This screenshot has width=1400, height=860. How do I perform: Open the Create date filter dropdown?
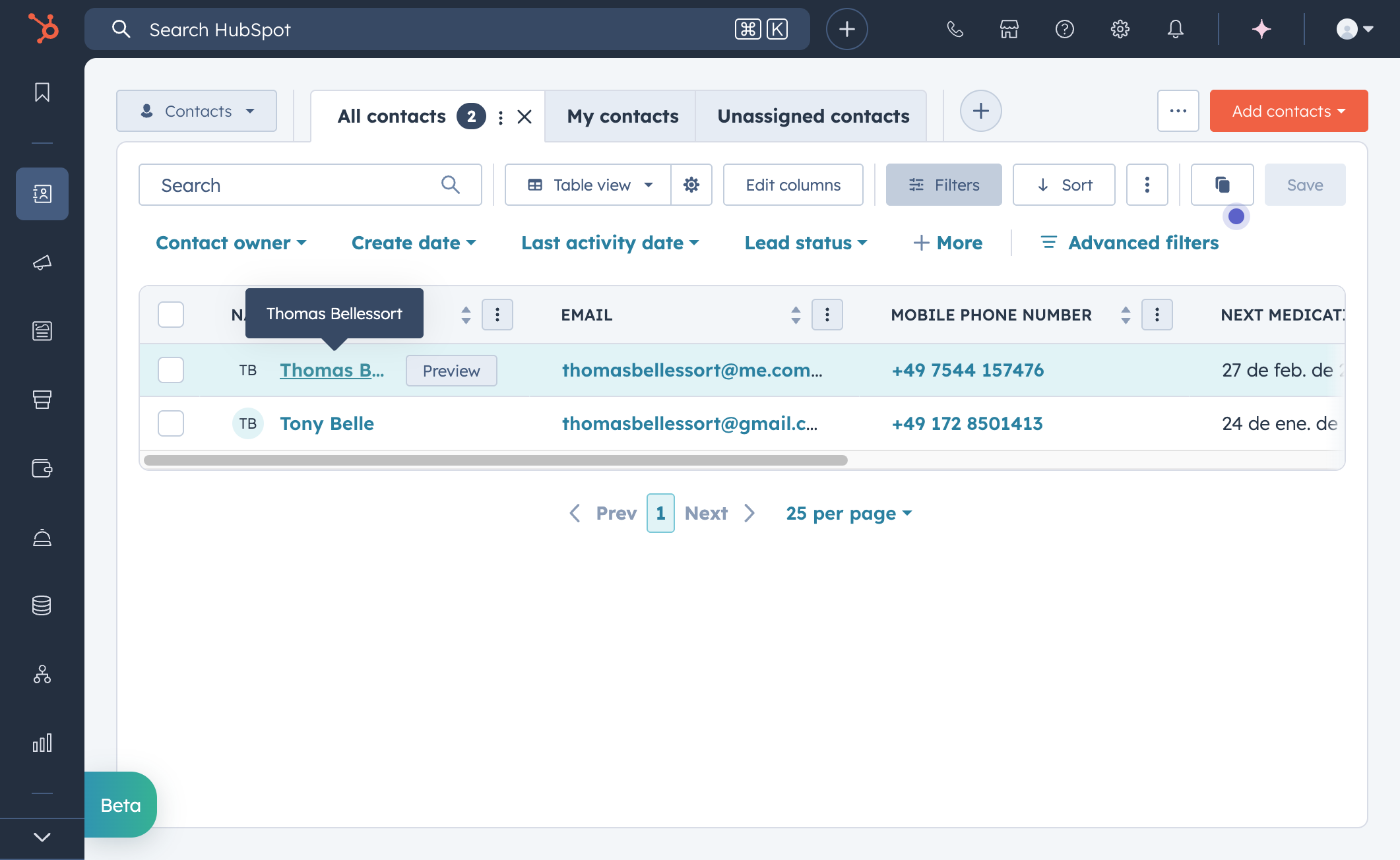point(414,243)
